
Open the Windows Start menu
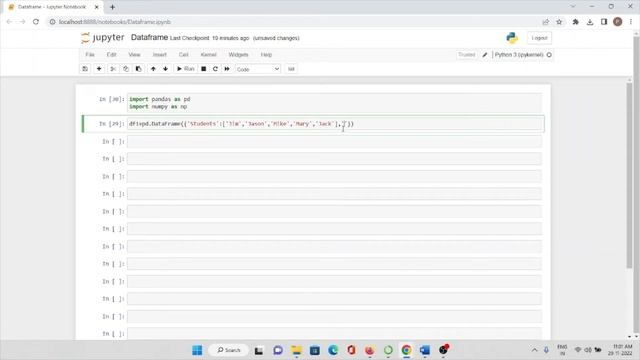[x=197, y=350]
